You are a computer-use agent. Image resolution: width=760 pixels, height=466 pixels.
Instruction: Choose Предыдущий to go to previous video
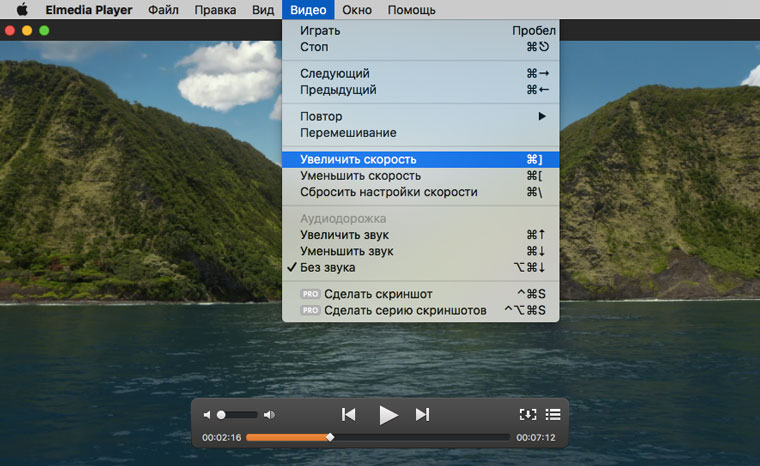421,90
